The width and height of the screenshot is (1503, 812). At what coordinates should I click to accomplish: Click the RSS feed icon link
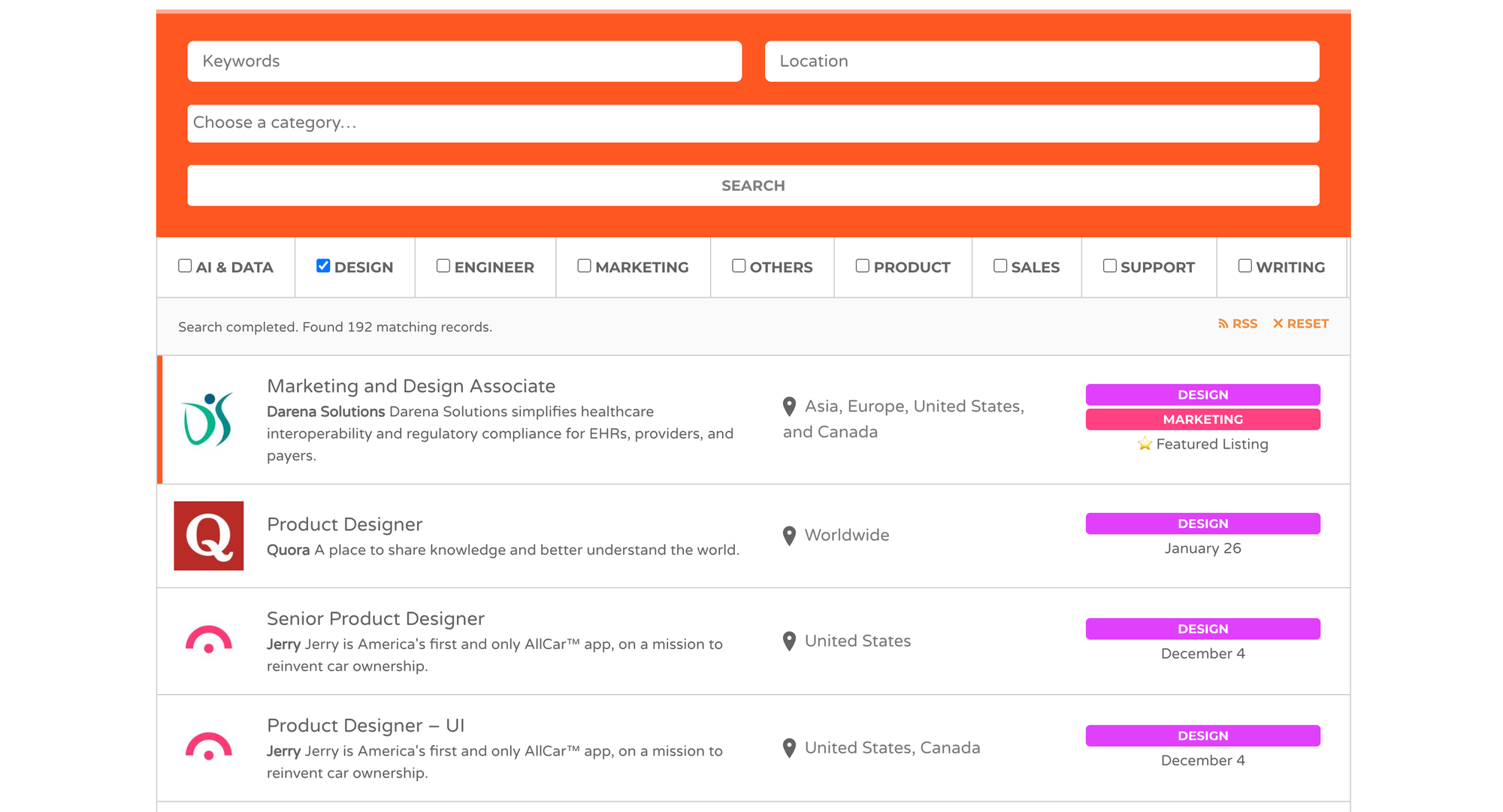pos(1223,324)
